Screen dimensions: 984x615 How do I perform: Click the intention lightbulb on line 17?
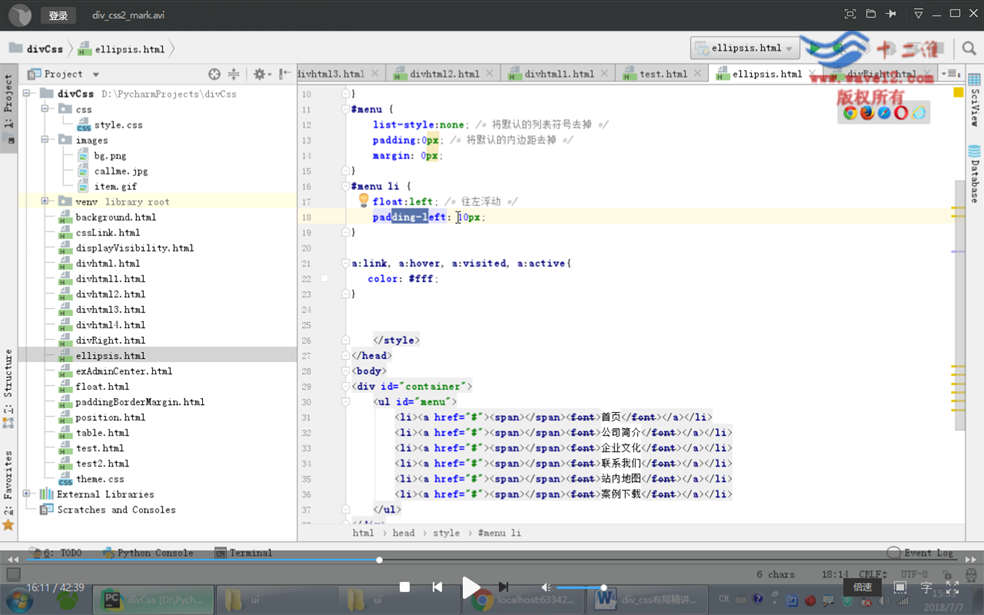point(365,201)
